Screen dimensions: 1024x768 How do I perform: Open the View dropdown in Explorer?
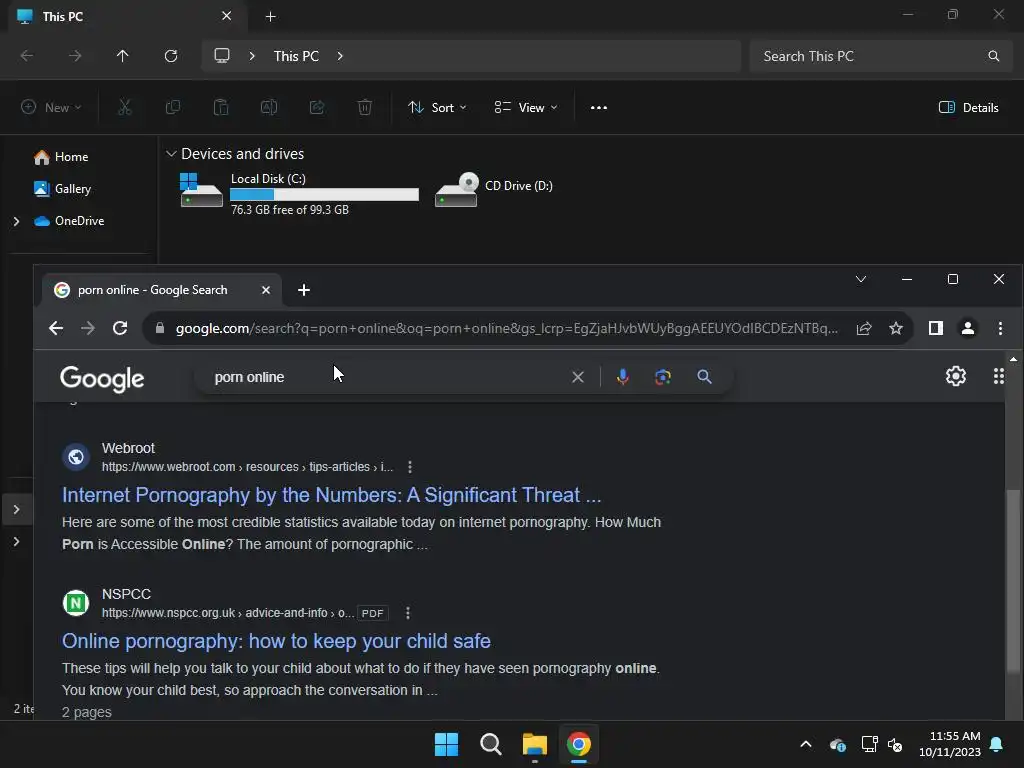click(x=526, y=108)
